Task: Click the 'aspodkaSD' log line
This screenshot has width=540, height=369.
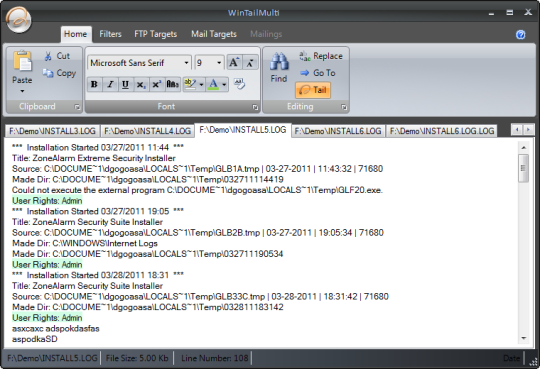Action: tap(34, 339)
